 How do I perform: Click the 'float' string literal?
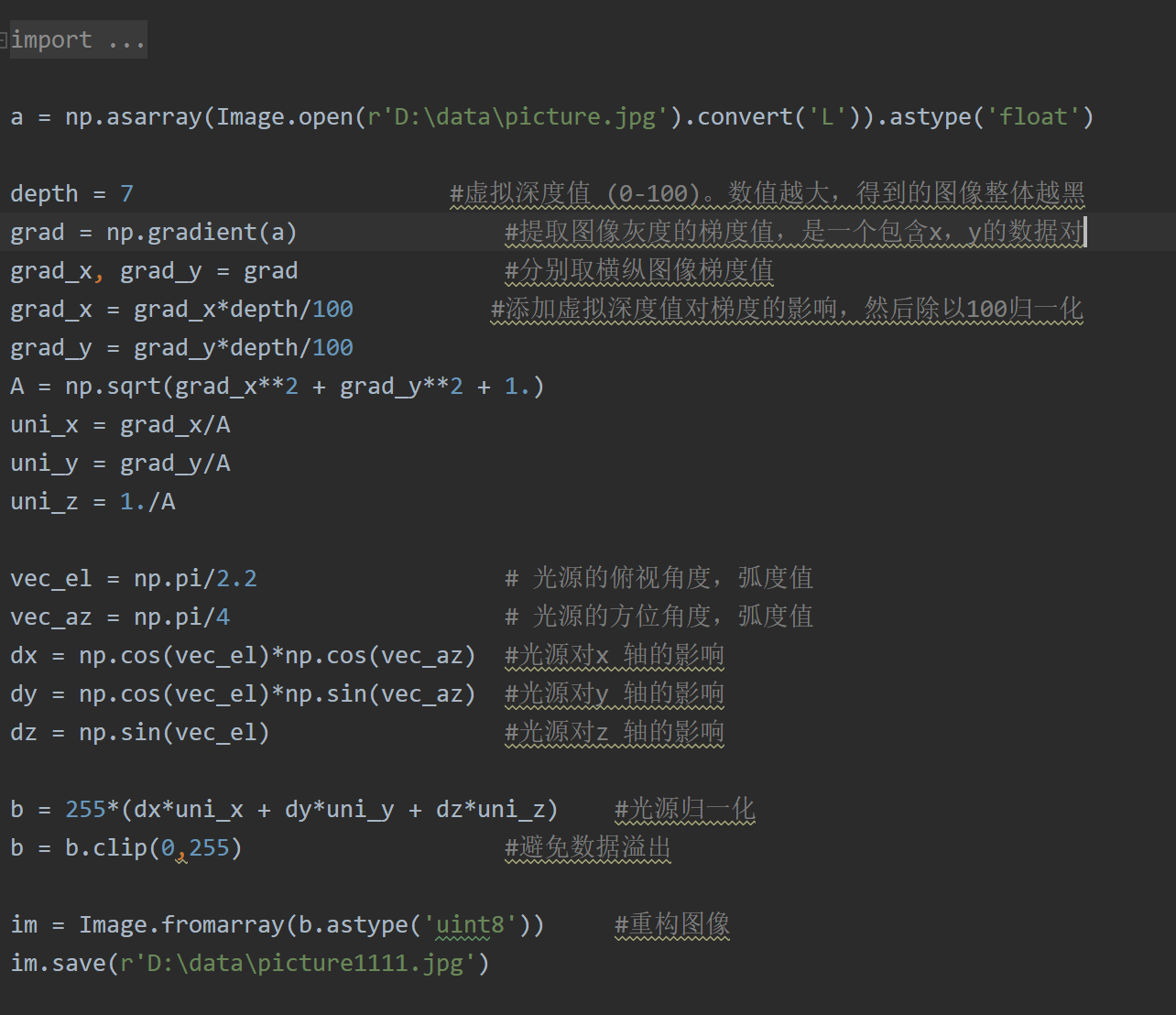[x=1034, y=116]
